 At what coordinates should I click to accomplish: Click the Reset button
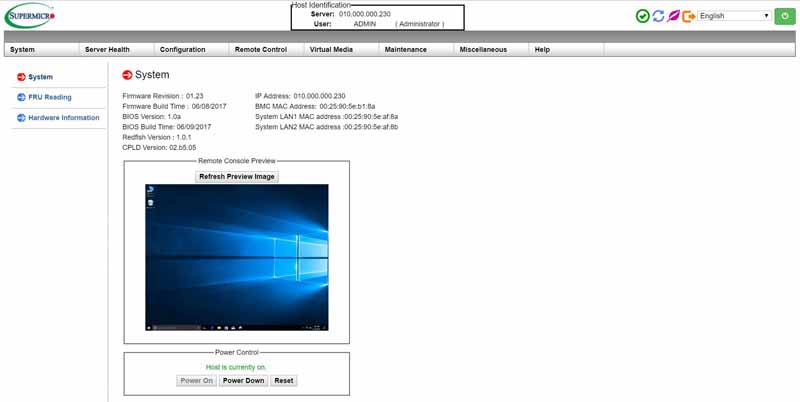tap(284, 381)
